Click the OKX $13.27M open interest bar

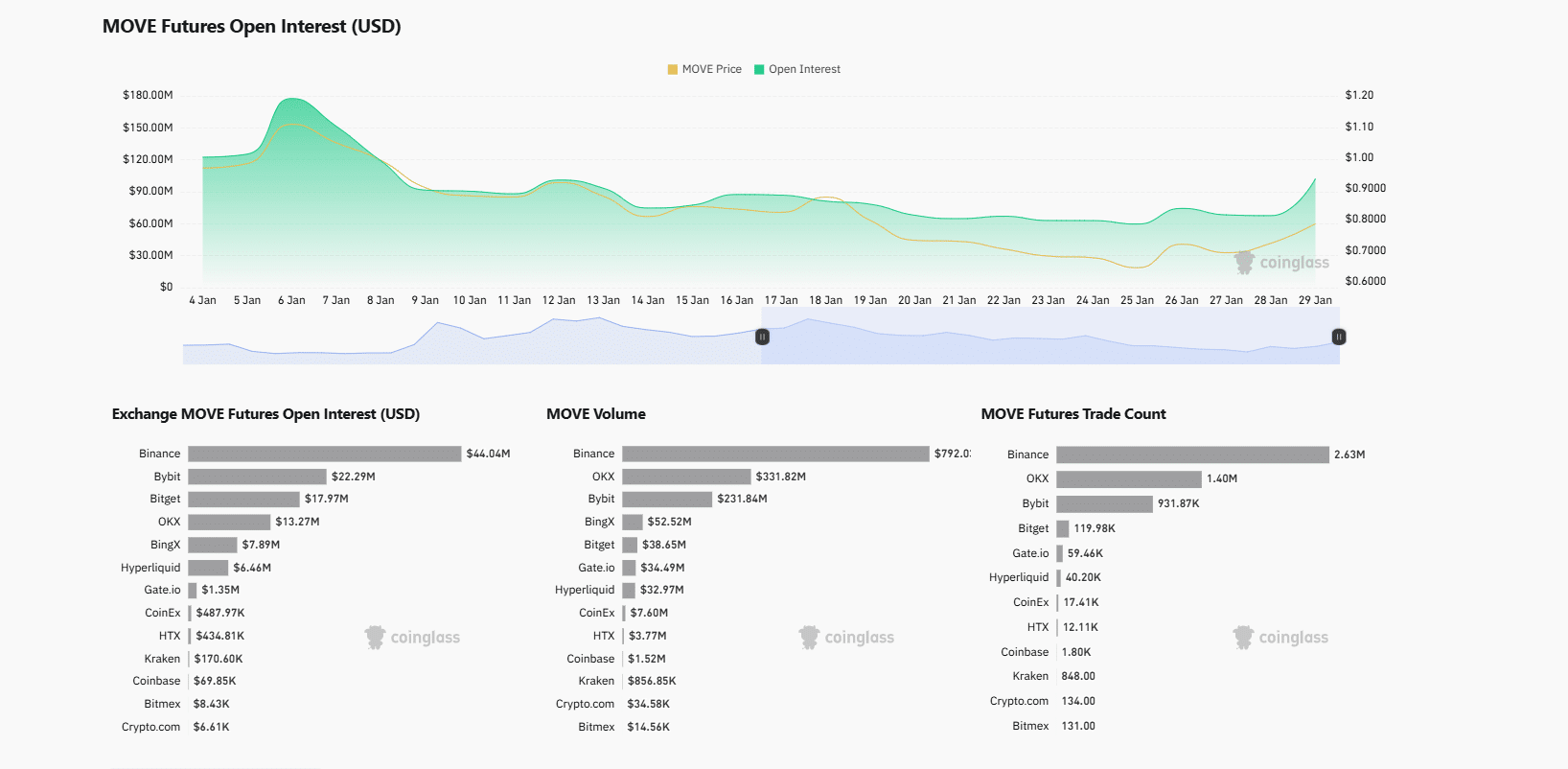[x=229, y=522]
